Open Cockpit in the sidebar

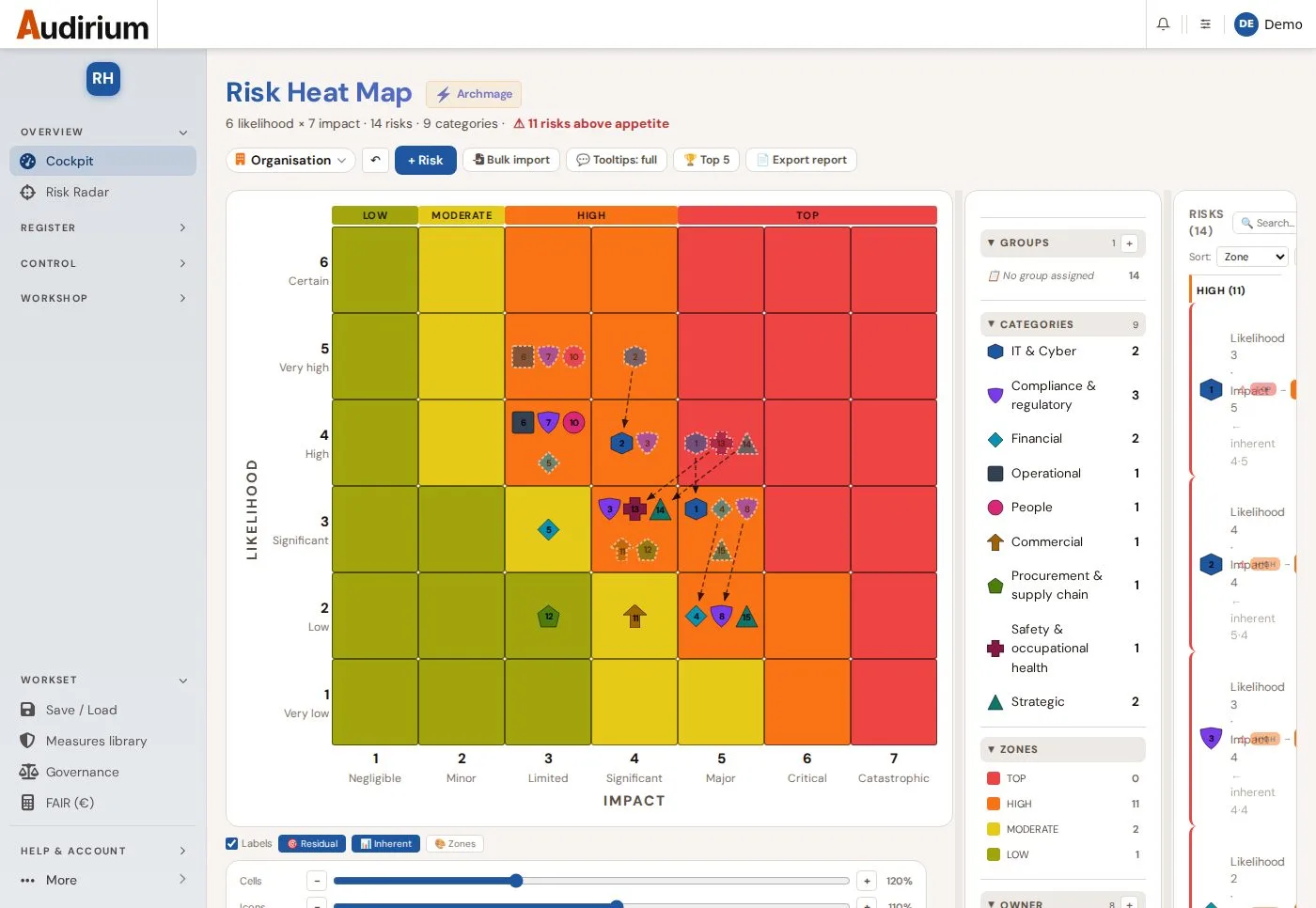tap(103, 161)
